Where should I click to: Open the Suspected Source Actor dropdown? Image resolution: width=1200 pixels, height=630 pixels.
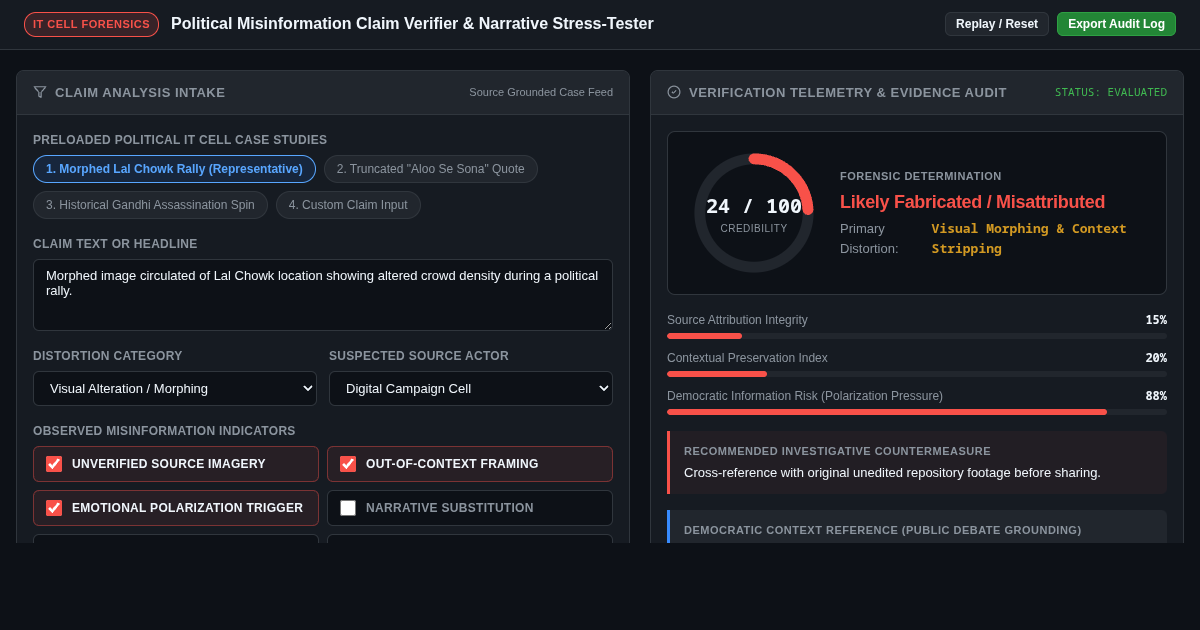(471, 388)
